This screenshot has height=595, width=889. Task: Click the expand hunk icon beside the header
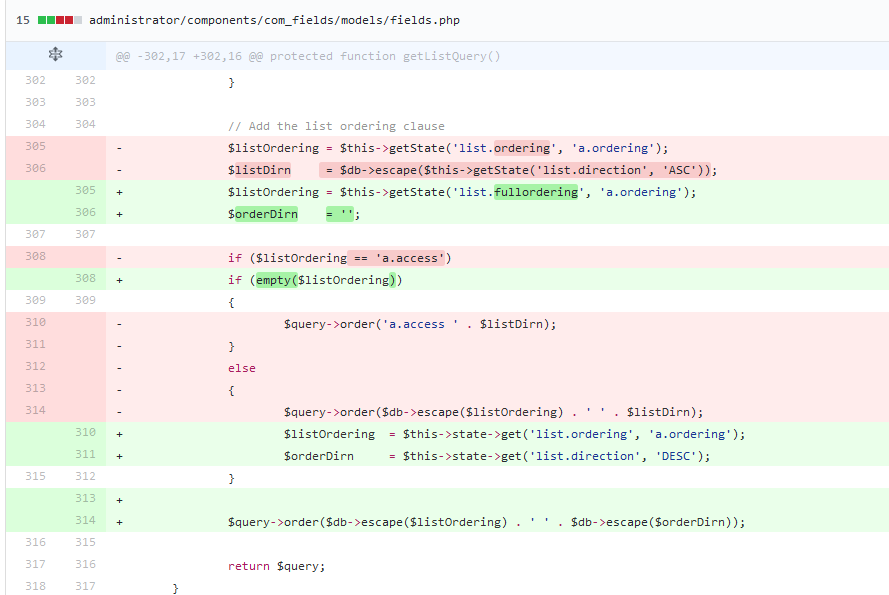(55, 54)
